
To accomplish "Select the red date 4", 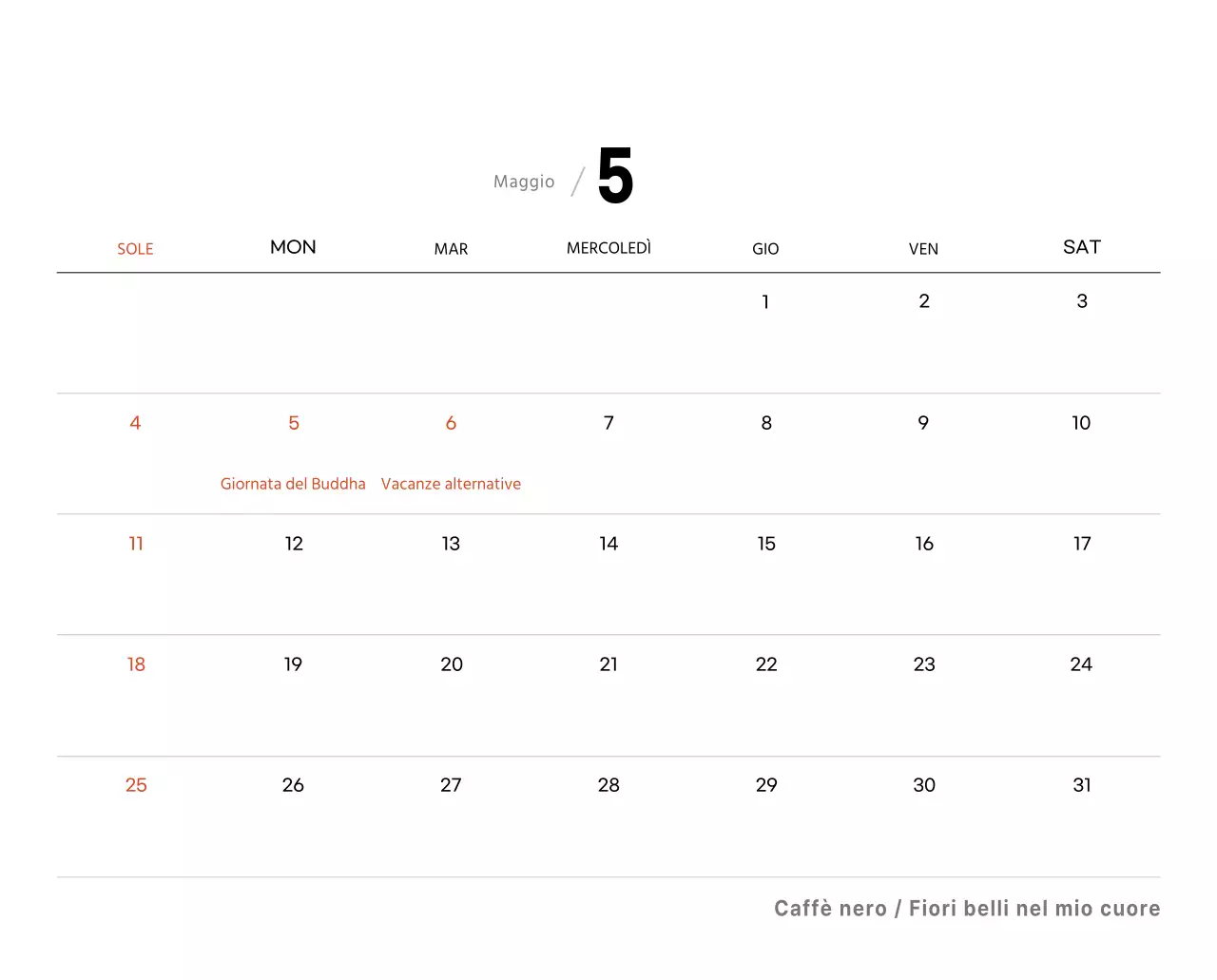I will pos(135,423).
